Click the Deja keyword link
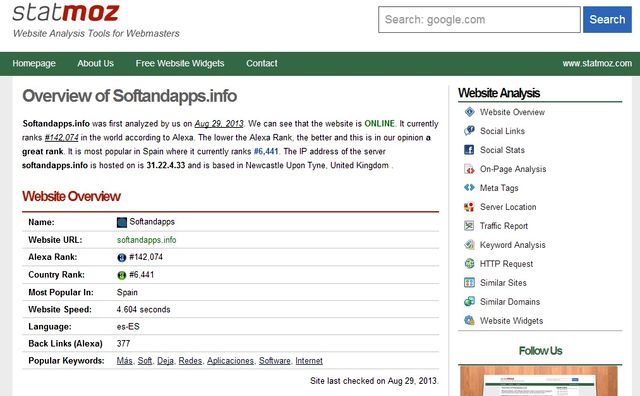The image size is (640, 396). [165, 361]
